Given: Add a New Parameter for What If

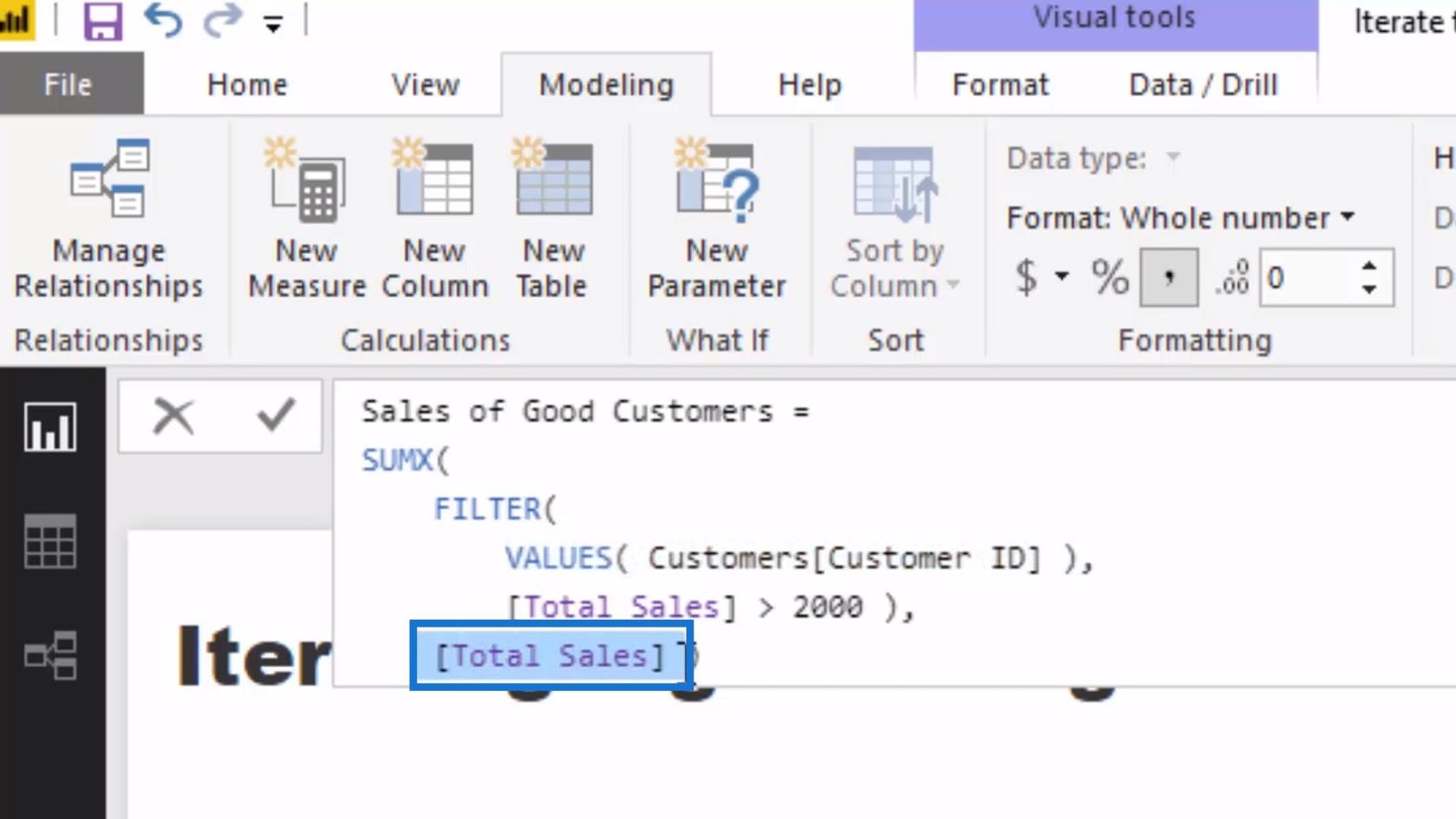Looking at the screenshot, I should click(x=717, y=219).
